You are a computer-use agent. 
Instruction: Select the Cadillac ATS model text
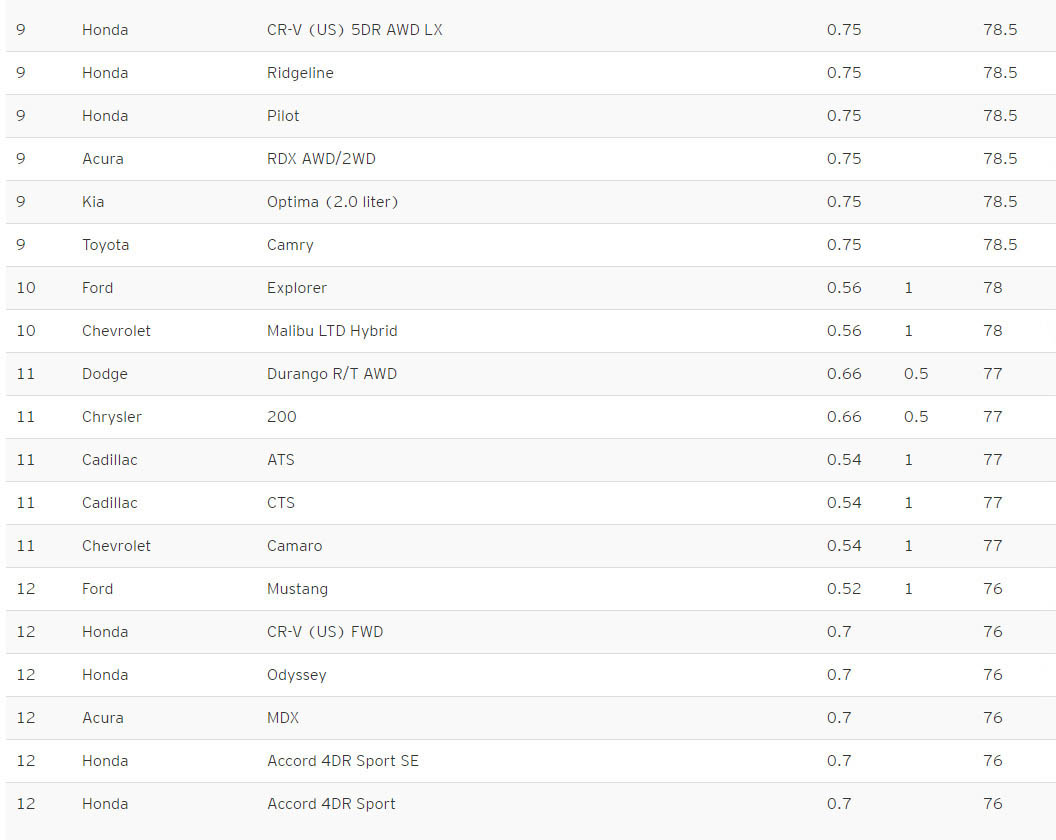281,460
